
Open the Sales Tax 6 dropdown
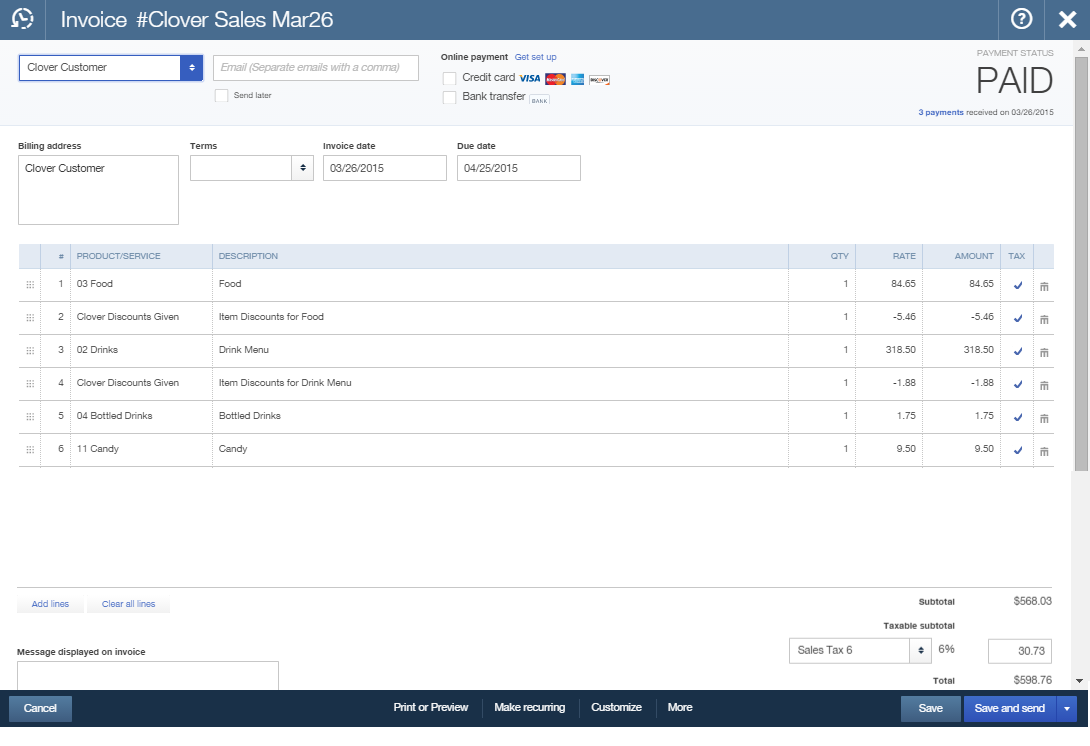(920, 651)
